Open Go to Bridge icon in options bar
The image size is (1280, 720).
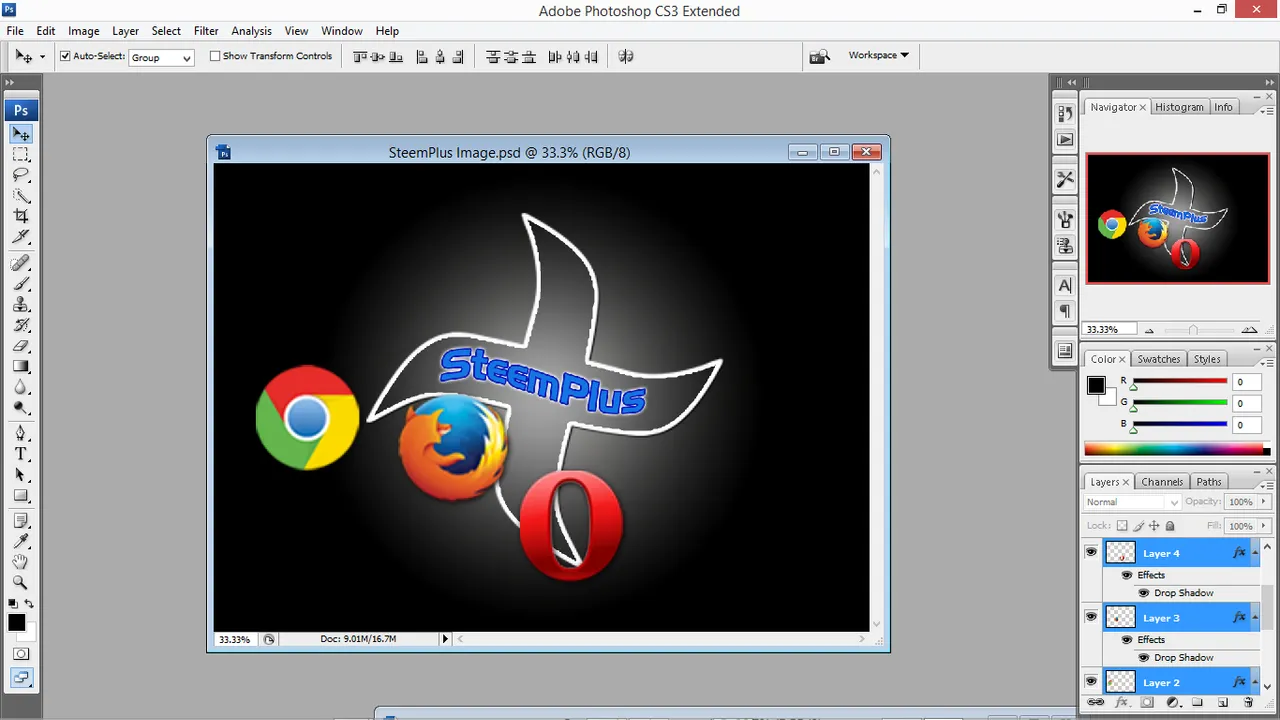(820, 57)
